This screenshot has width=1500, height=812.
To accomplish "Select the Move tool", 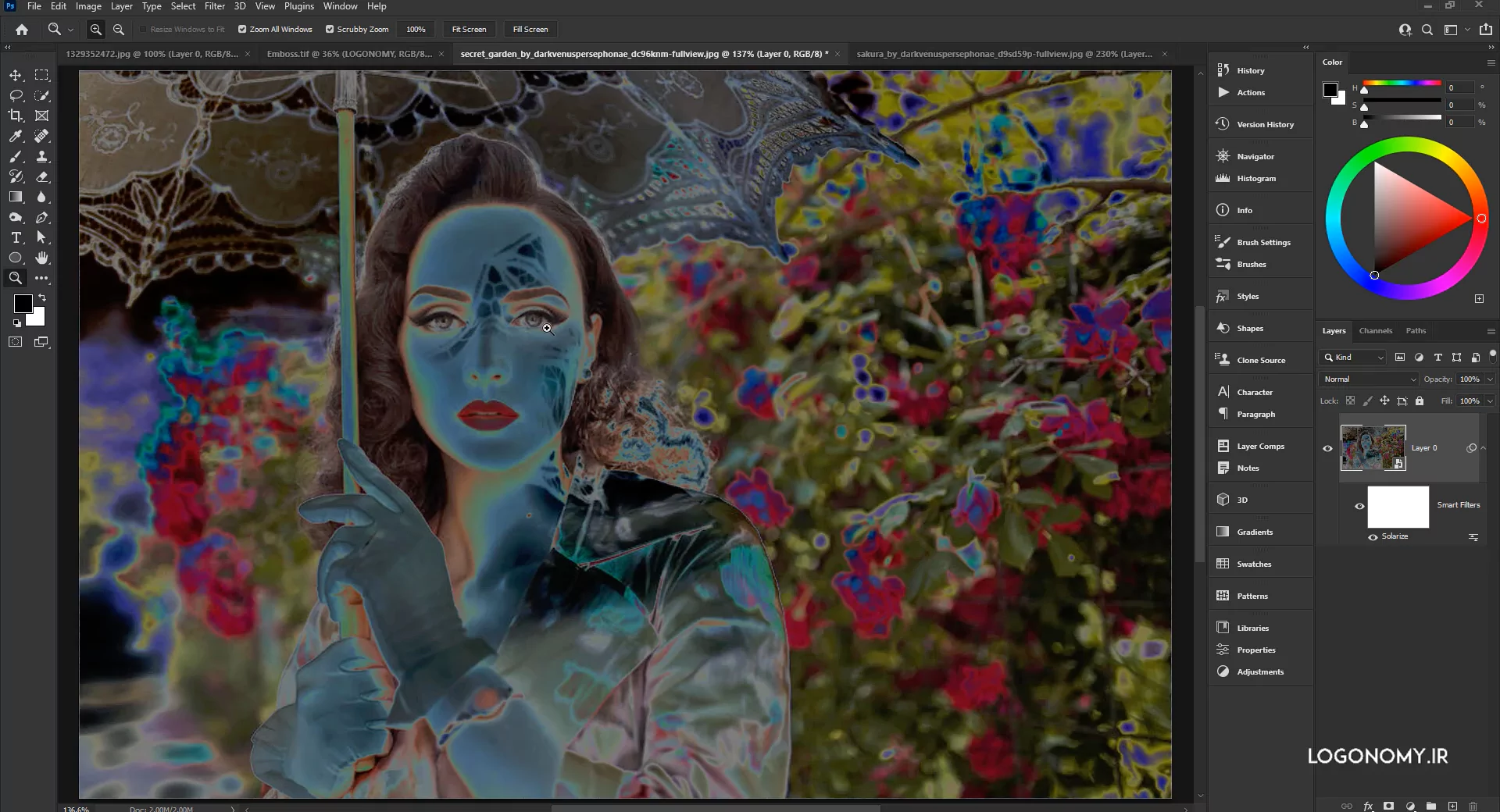I will pos(16,75).
